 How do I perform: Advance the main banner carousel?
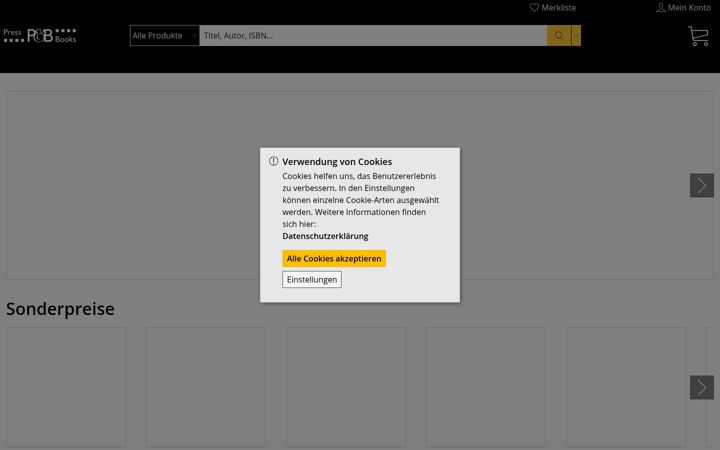pos(702,186)
